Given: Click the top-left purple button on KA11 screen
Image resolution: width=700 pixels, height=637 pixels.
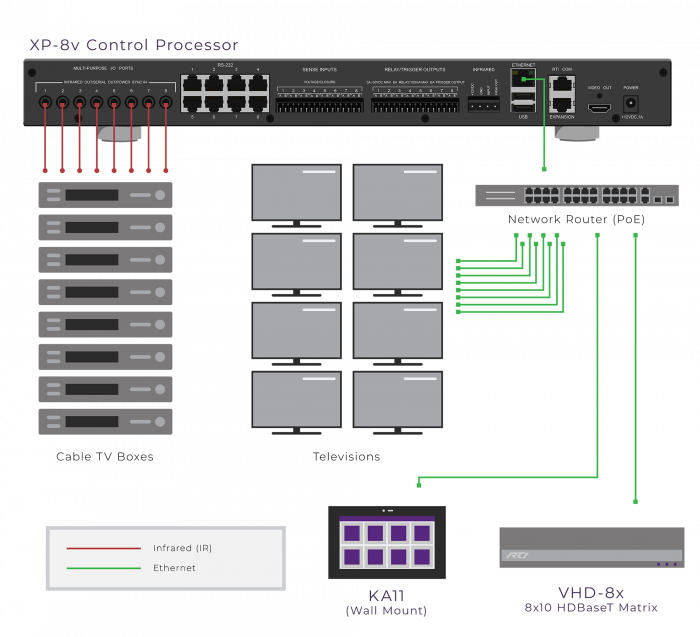Looking at the screenshot, I should pos(352,533).
